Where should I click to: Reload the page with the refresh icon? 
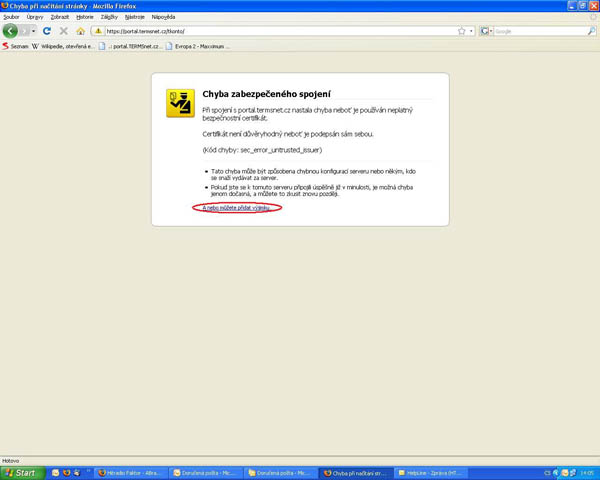tap(47, 31)
